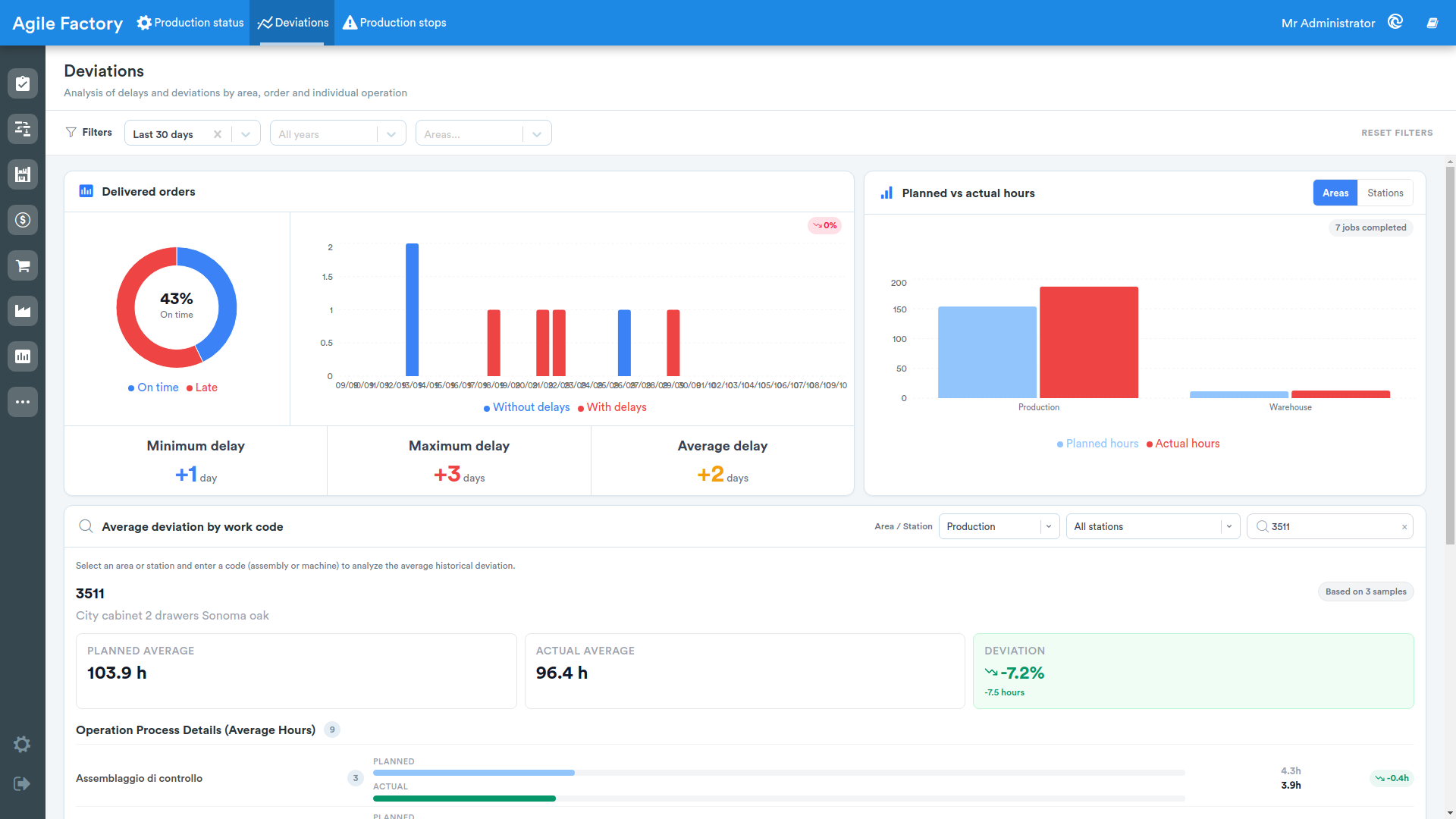Go to Production status tab
This screenshot has width=1456, height=819.
(x=190, y=23)
